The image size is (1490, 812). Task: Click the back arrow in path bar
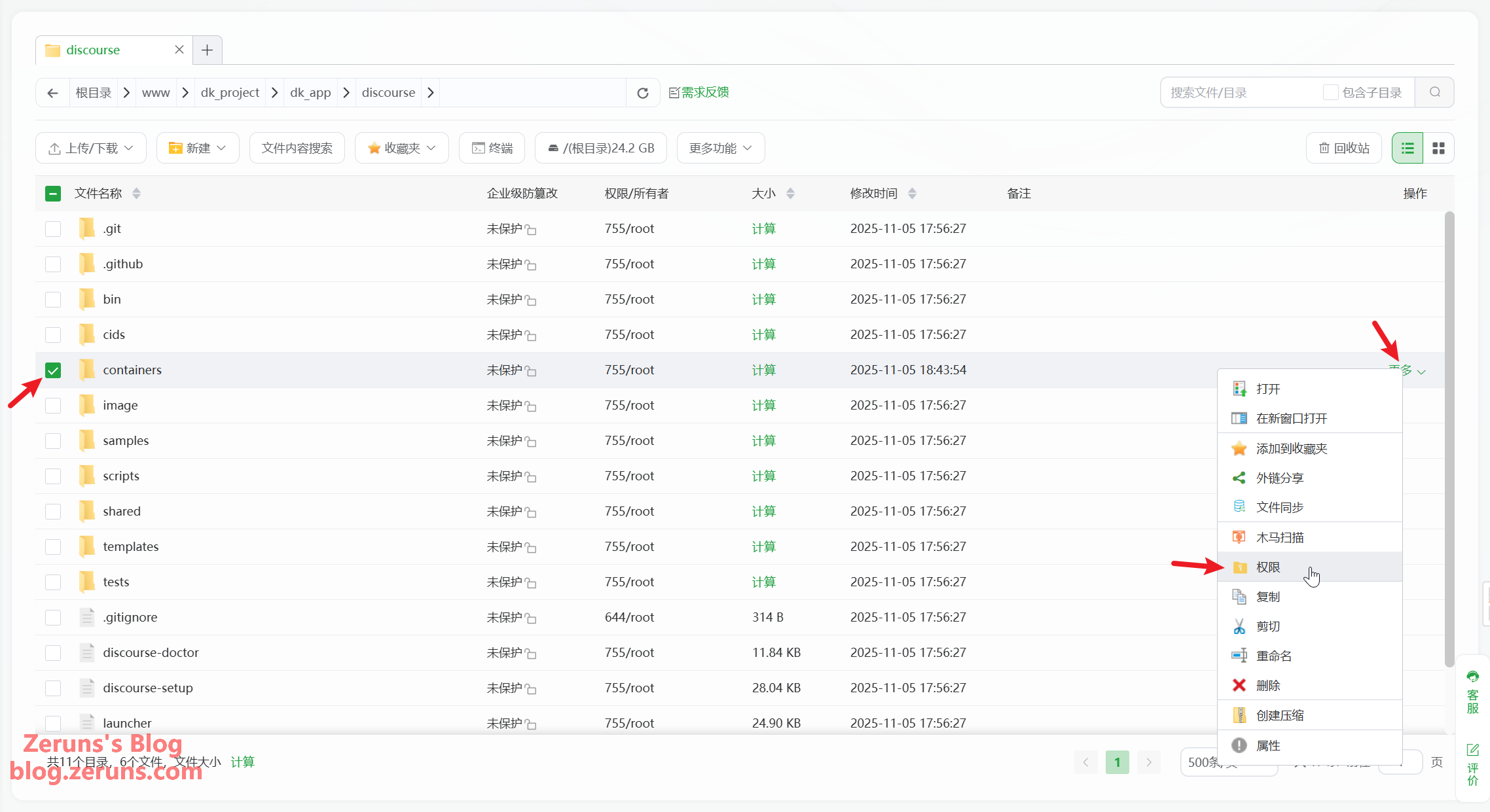coord(53,93)
